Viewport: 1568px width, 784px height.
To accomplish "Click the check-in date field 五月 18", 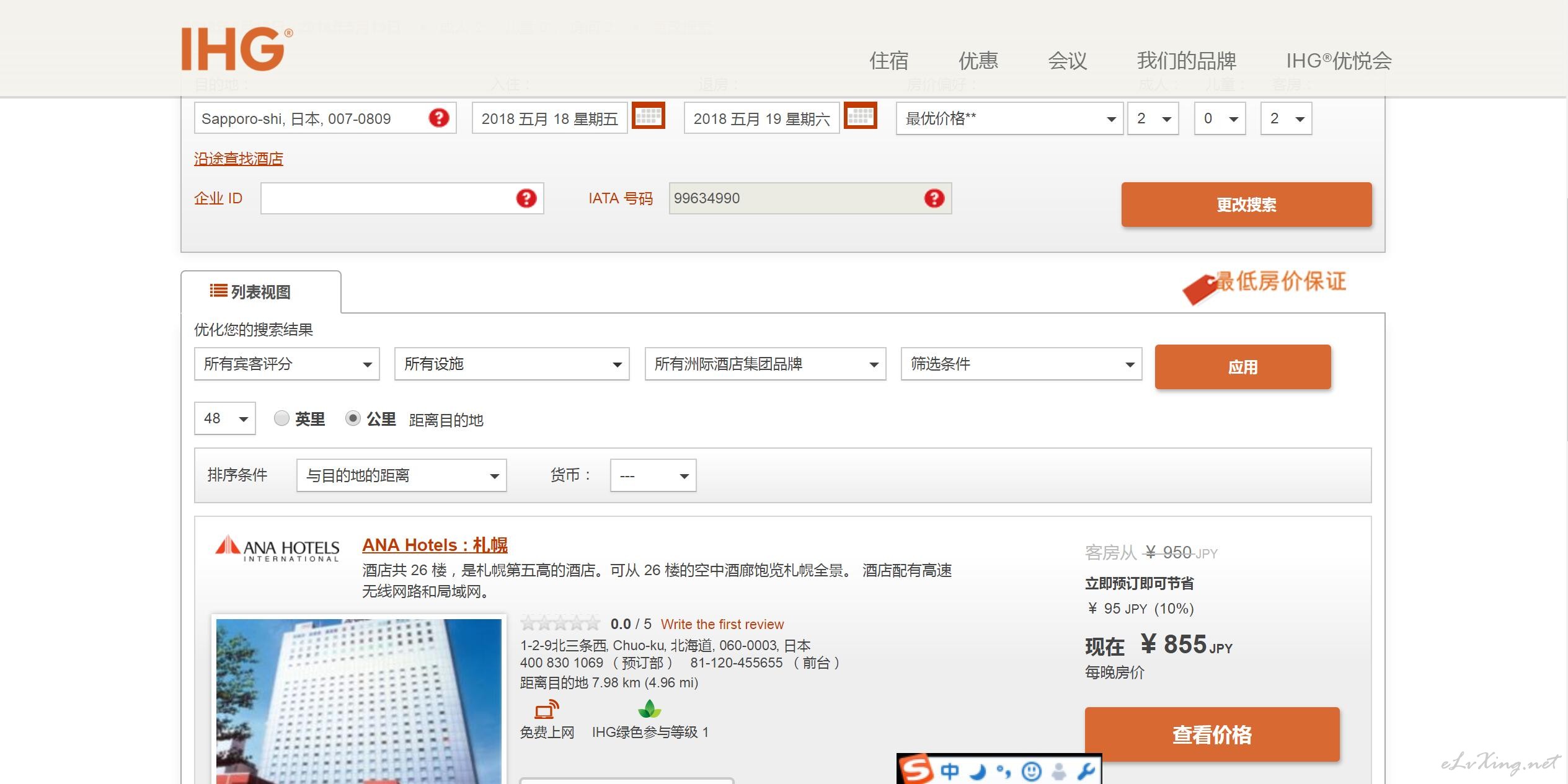I will click(550, 118).
